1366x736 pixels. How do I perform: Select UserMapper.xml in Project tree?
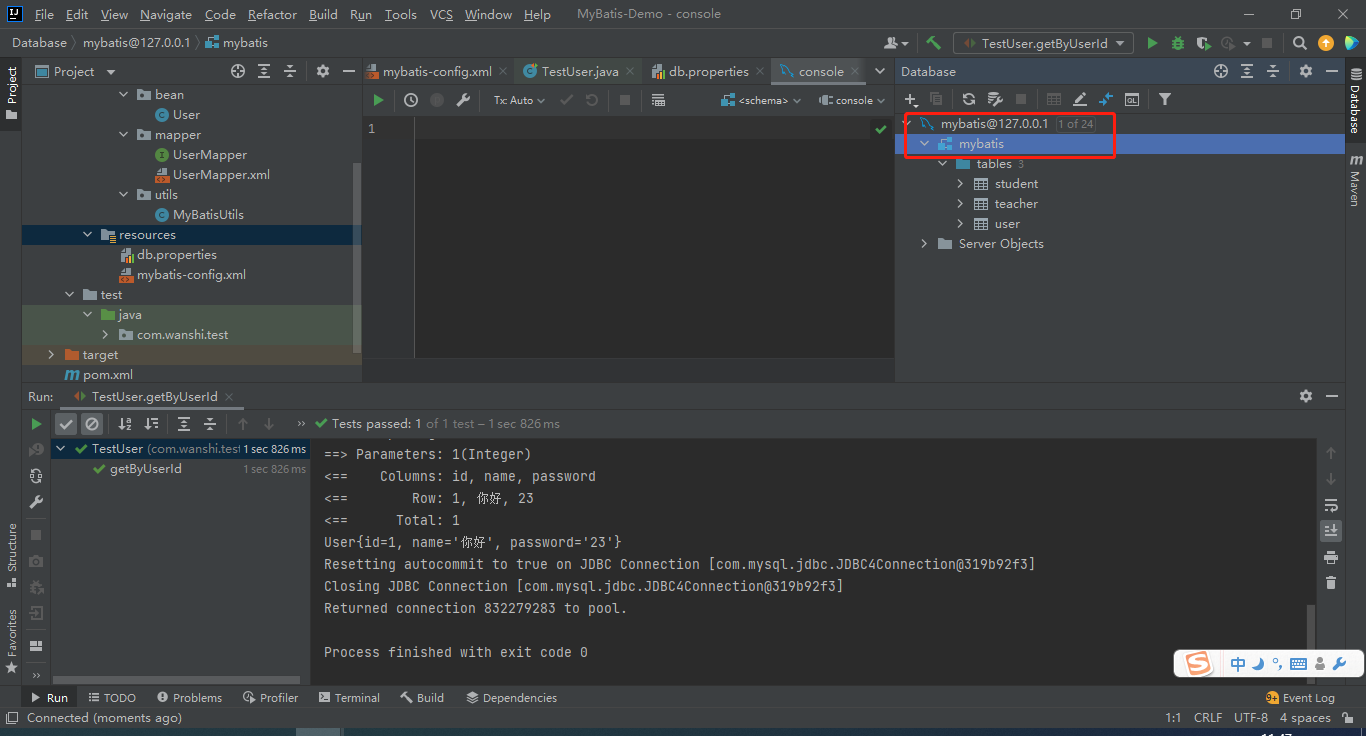point(221,175)
